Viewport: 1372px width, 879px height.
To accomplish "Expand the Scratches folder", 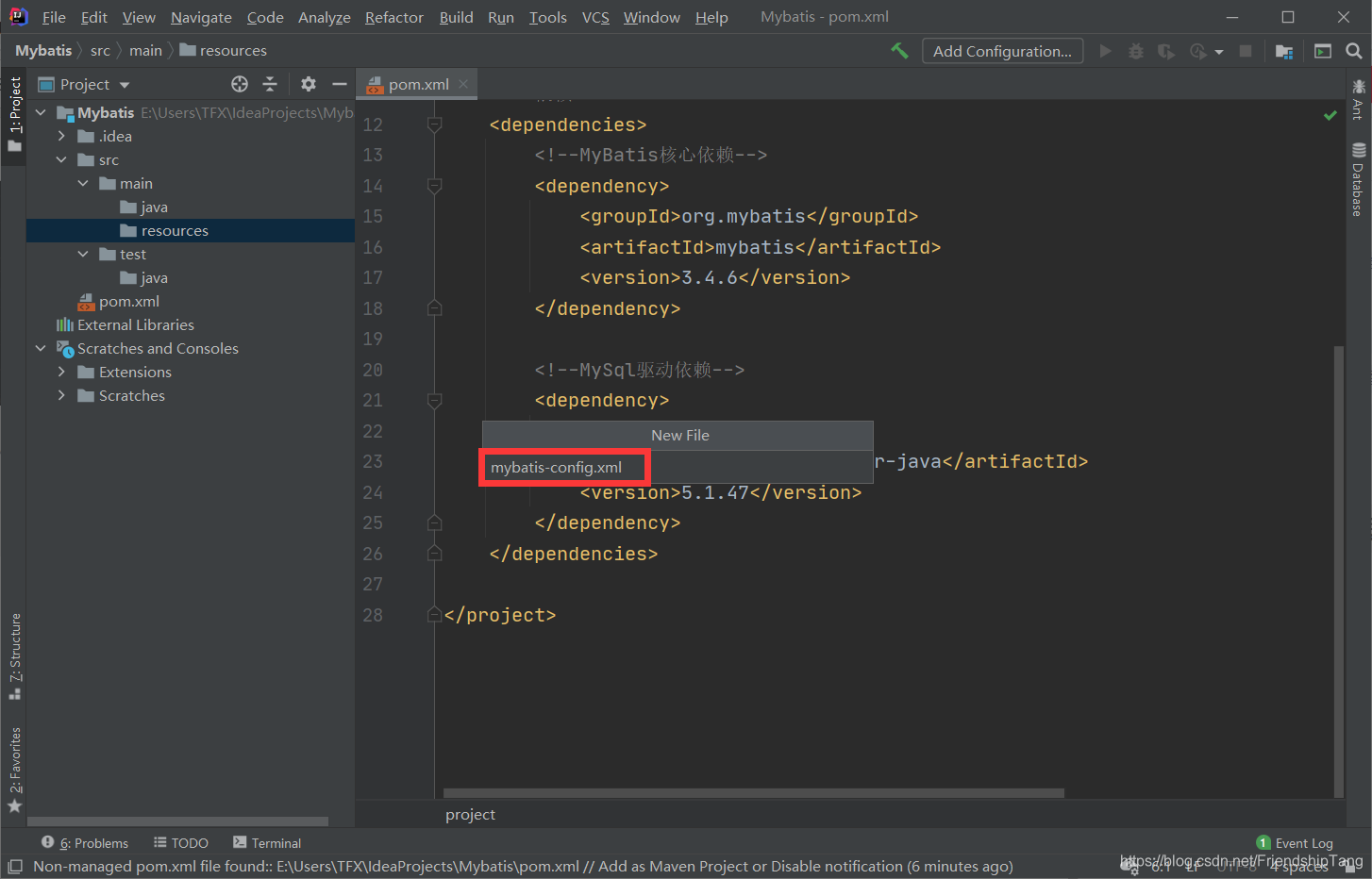I will tap(61, 395).
